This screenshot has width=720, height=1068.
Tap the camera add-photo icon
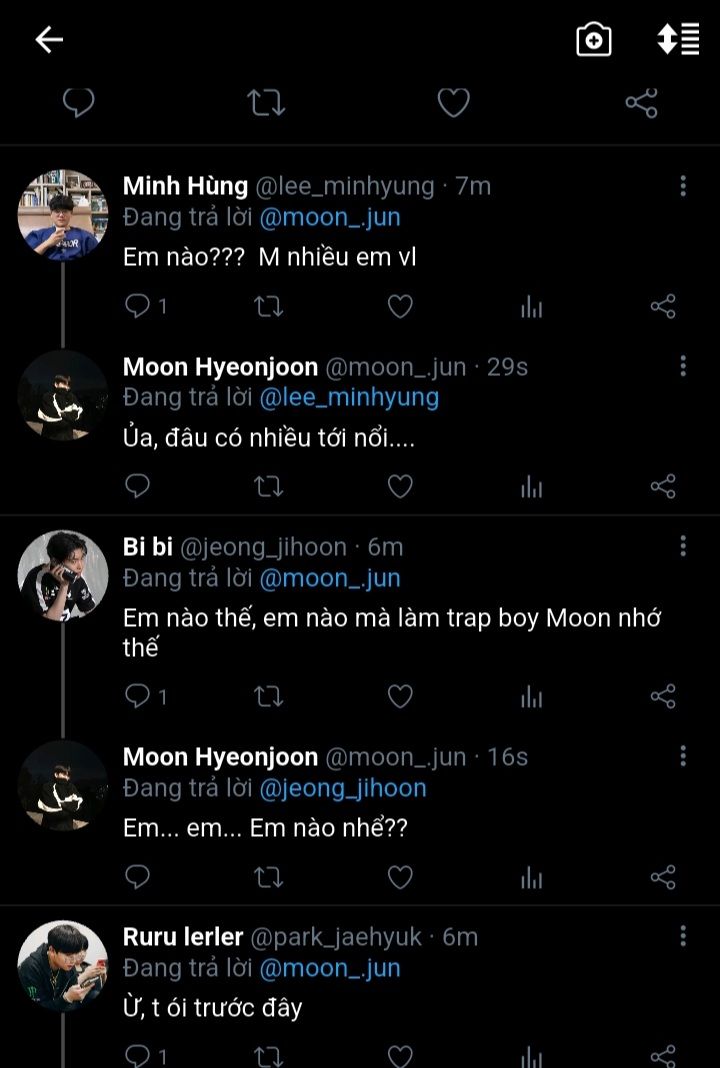point(594,40)
